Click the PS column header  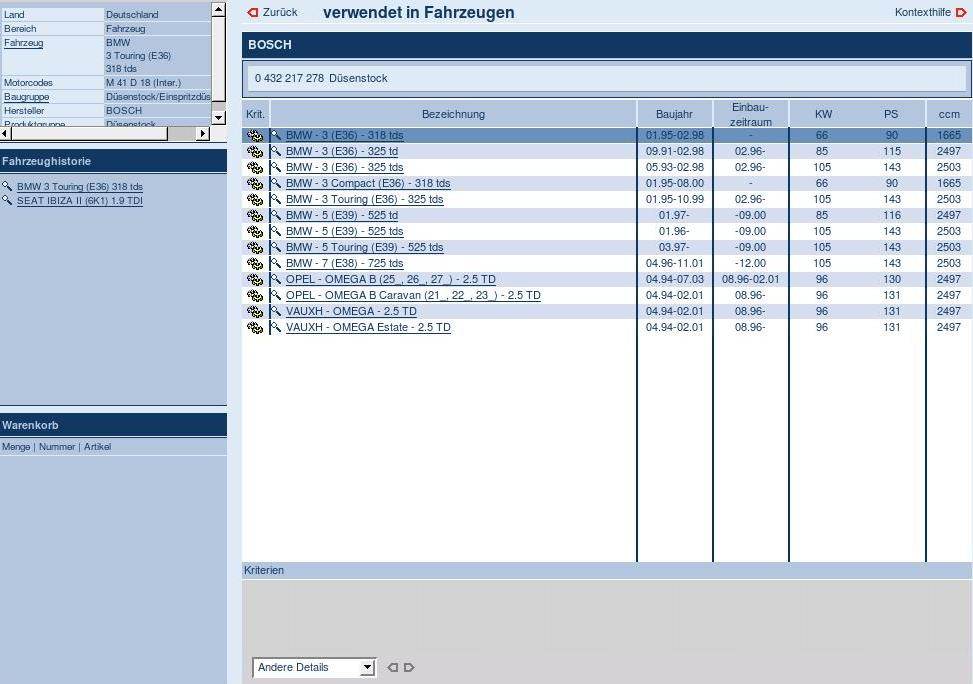click(x=891, y=114)
